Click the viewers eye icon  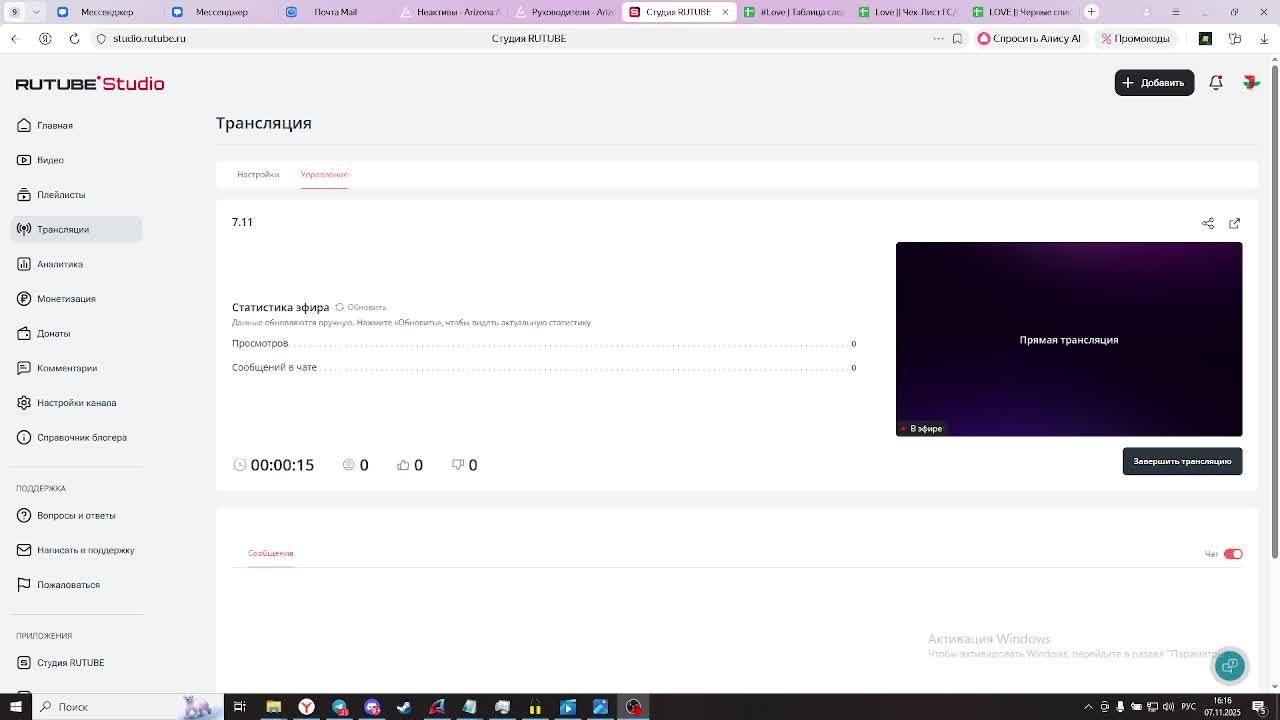tap(349, 465)
